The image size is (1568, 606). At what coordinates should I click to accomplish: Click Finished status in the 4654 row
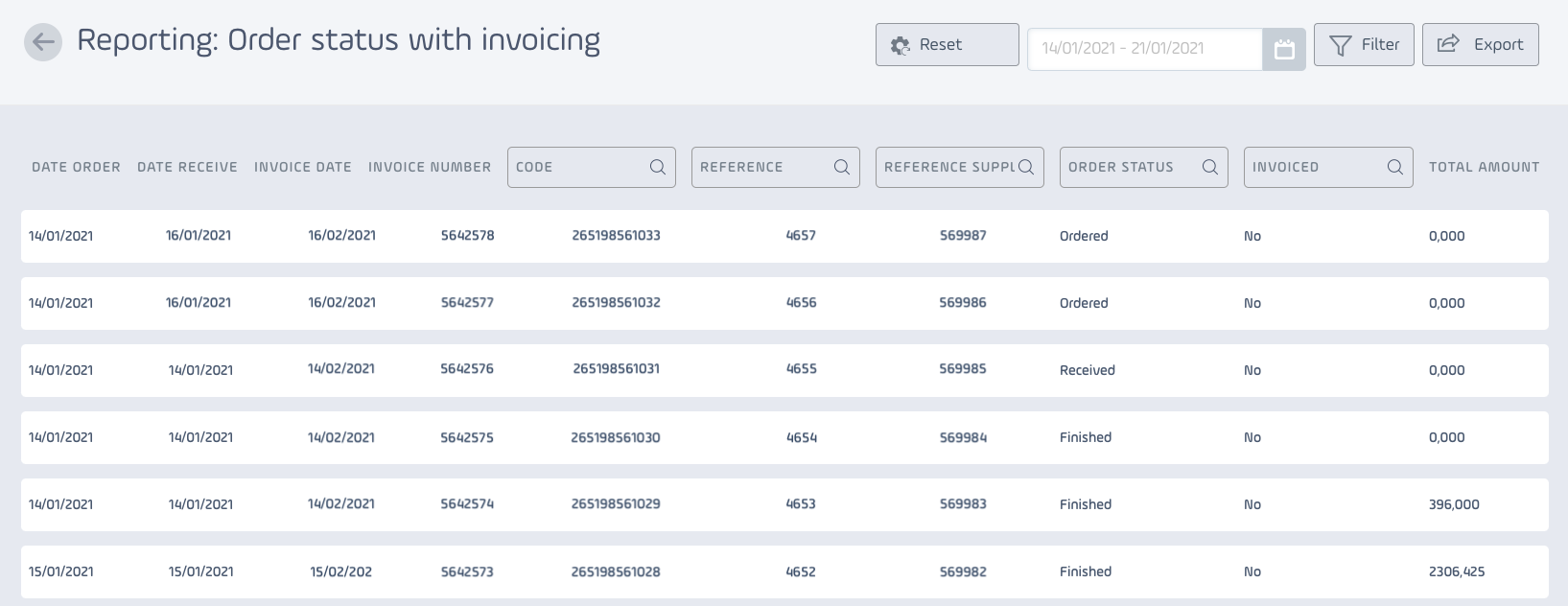(1086, 437)
